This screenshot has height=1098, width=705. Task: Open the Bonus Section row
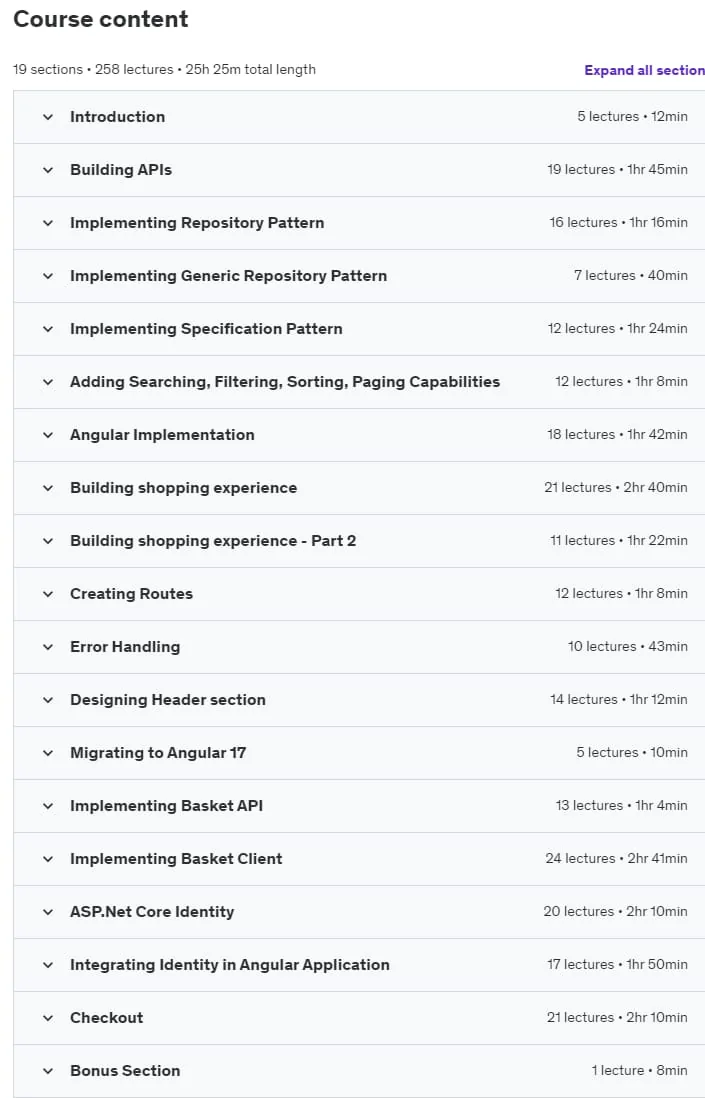[359, 1071]
